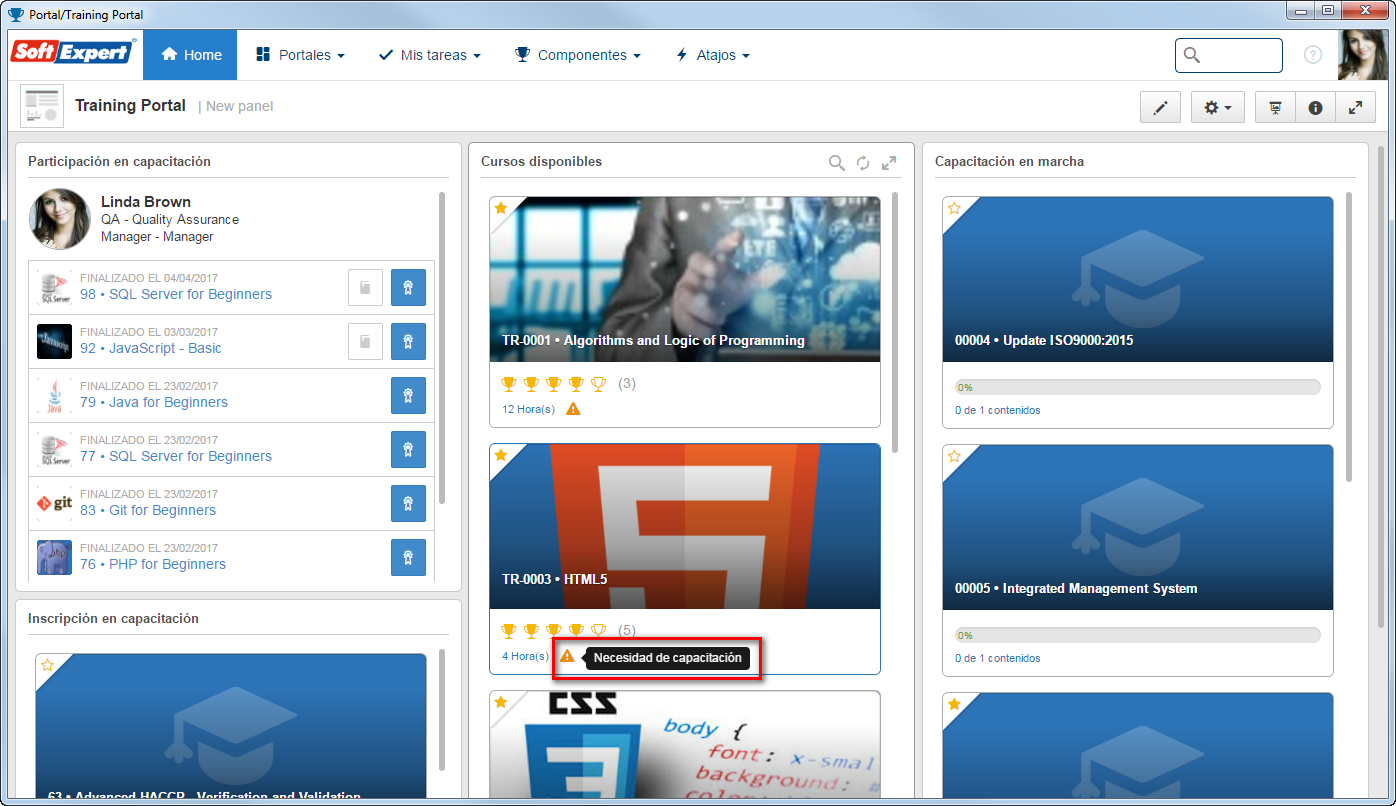1396x806 pixels.
Task: Toggle favorite star on HTML5 course
Action: [x=501, y=455]
